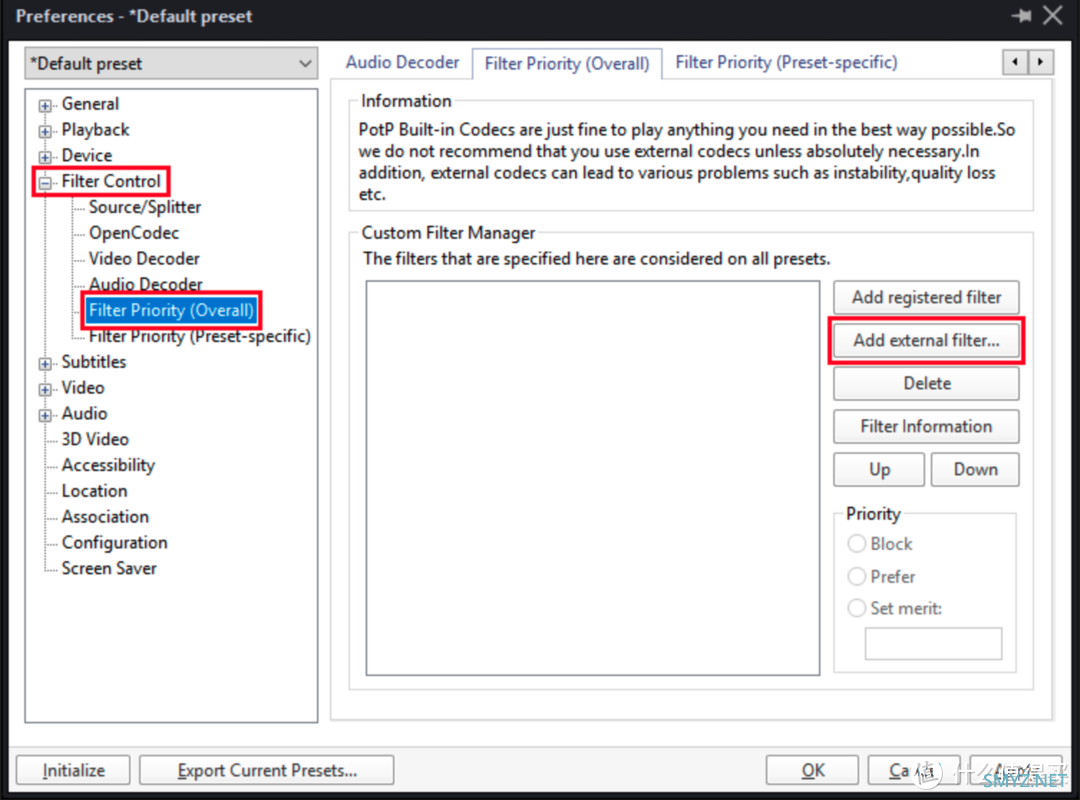Select the Prefer priority radio button
Viewport: 1080px width, 800px height.
[856, 576]
